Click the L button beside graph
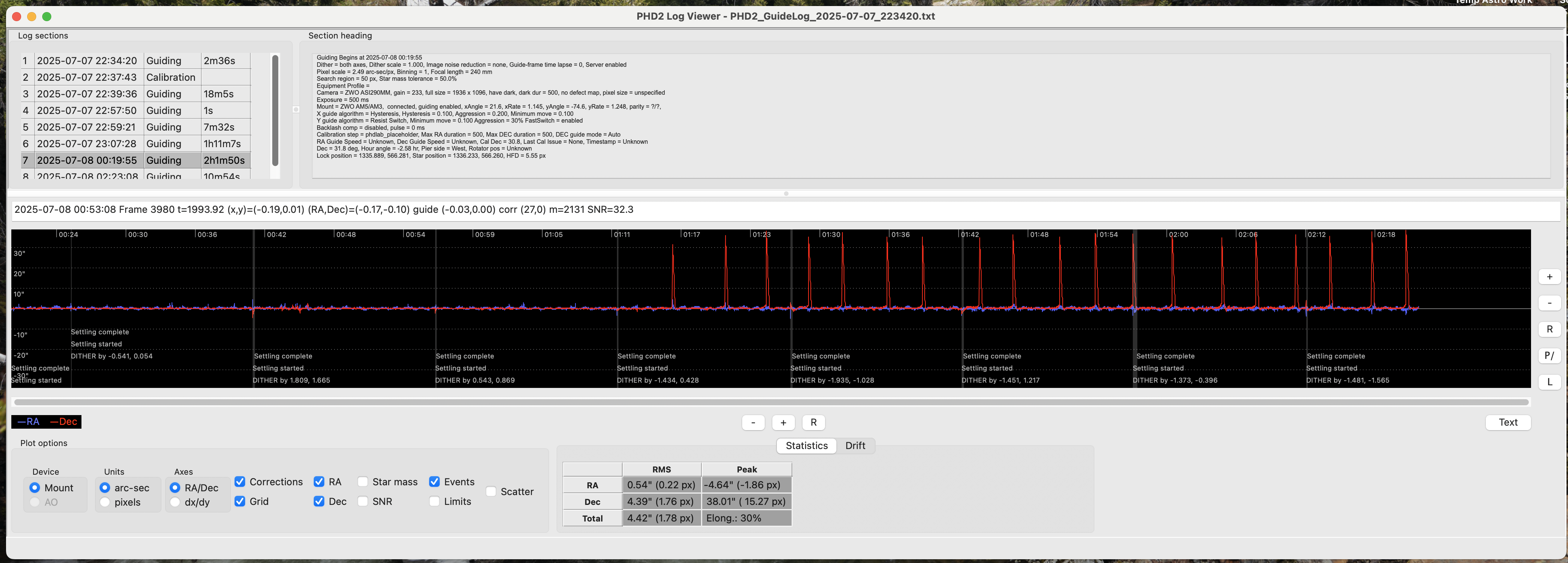This screenshot has height=563, width=1568. 1549,382
